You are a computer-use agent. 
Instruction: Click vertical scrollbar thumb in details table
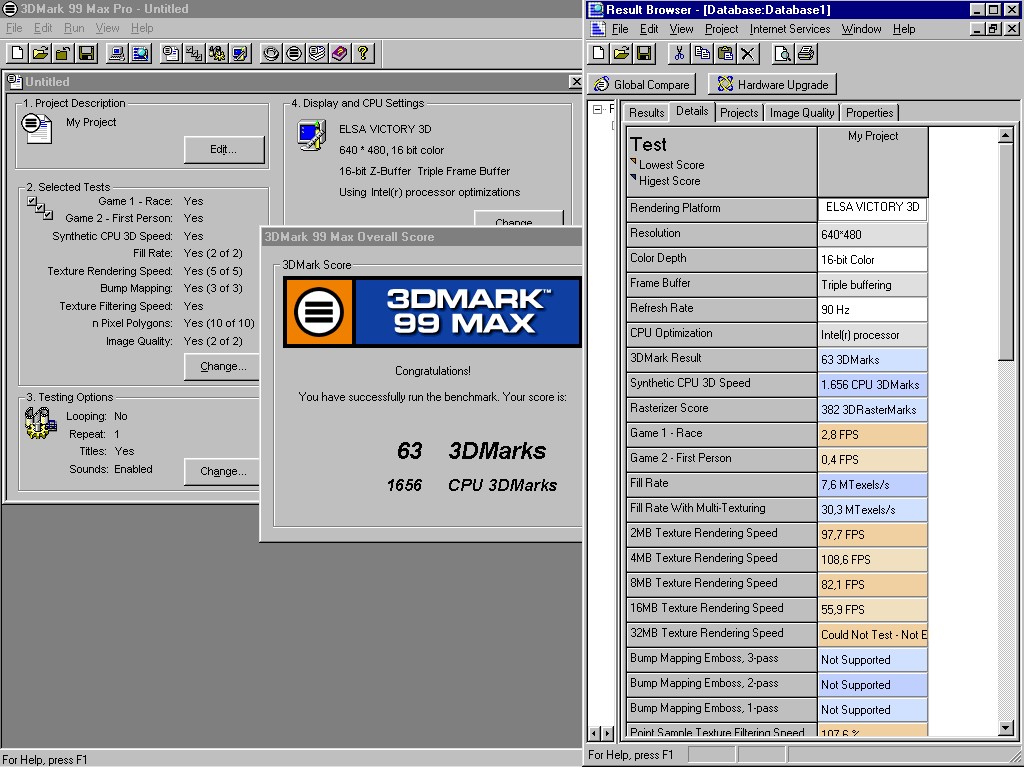(1006, 251)
